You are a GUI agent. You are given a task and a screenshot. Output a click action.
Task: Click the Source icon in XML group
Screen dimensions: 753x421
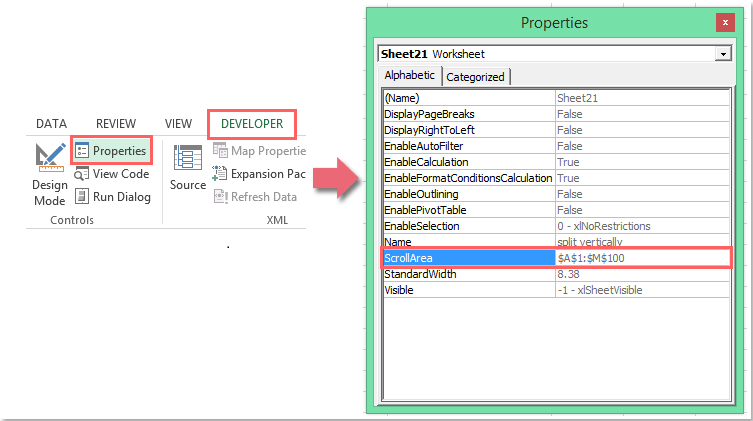coord(187,160)
